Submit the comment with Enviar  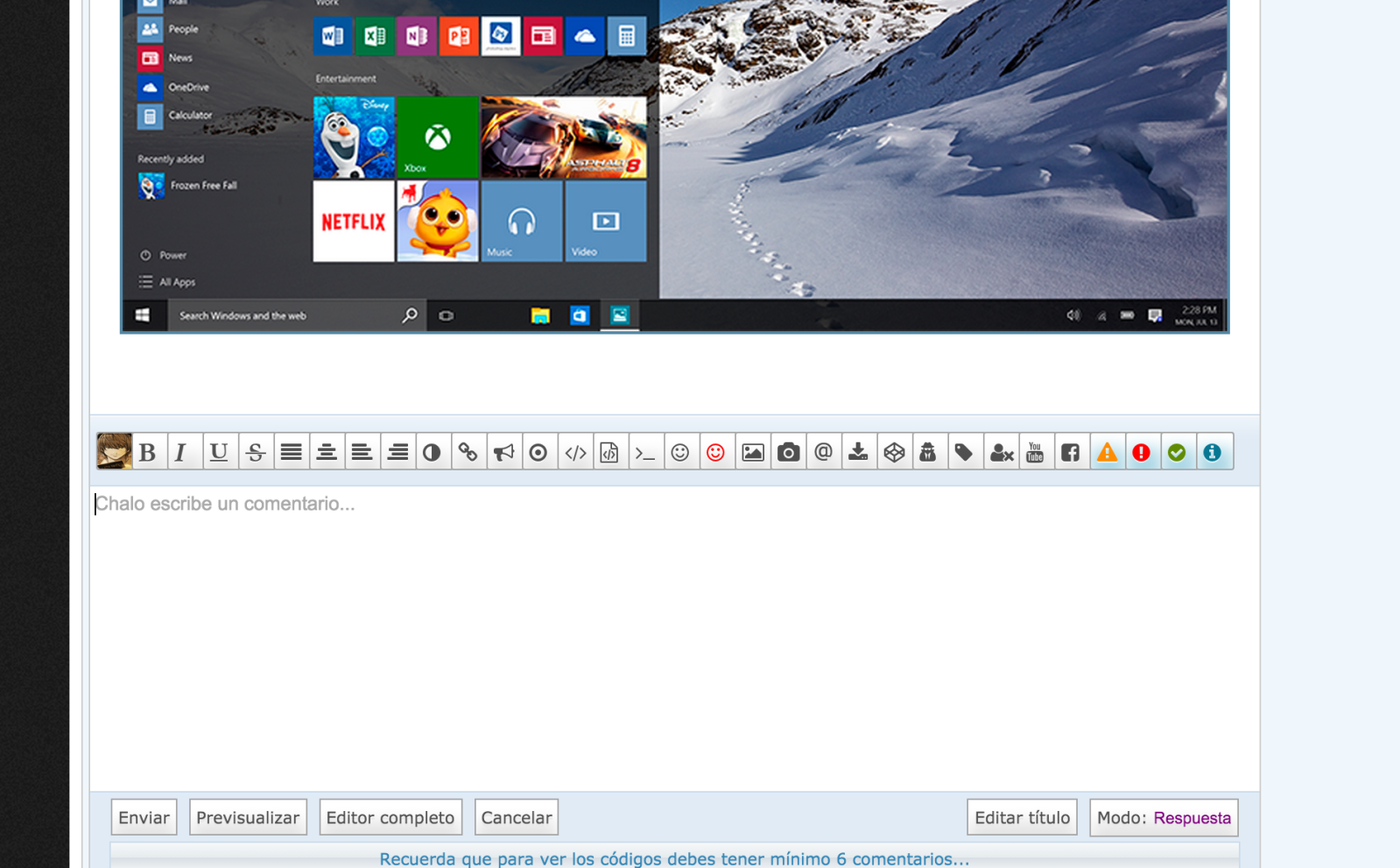[144, 817]
